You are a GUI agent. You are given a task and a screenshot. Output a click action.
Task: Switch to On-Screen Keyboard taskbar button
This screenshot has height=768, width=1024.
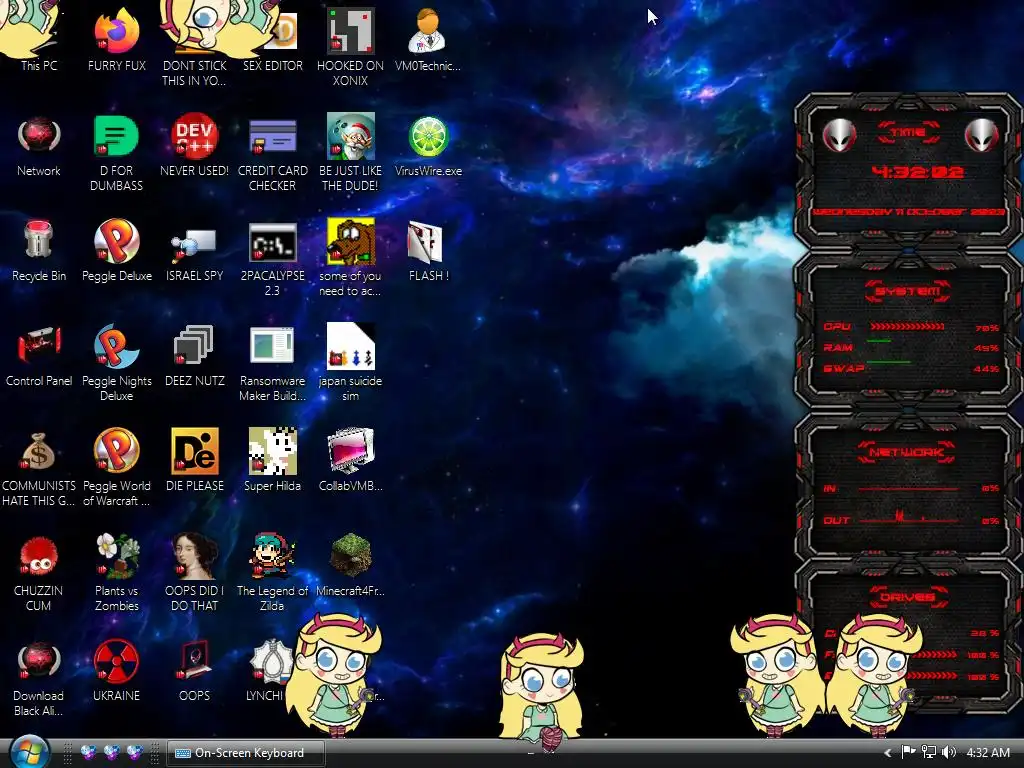click(246, 753)
